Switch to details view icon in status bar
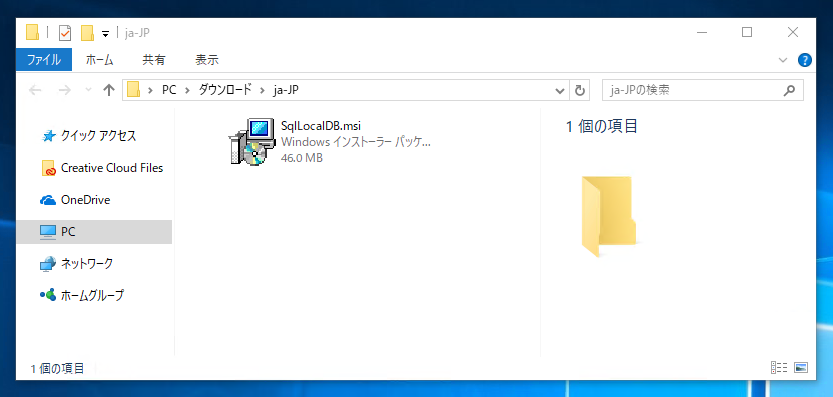833x397 pixels. coord(778,367)
